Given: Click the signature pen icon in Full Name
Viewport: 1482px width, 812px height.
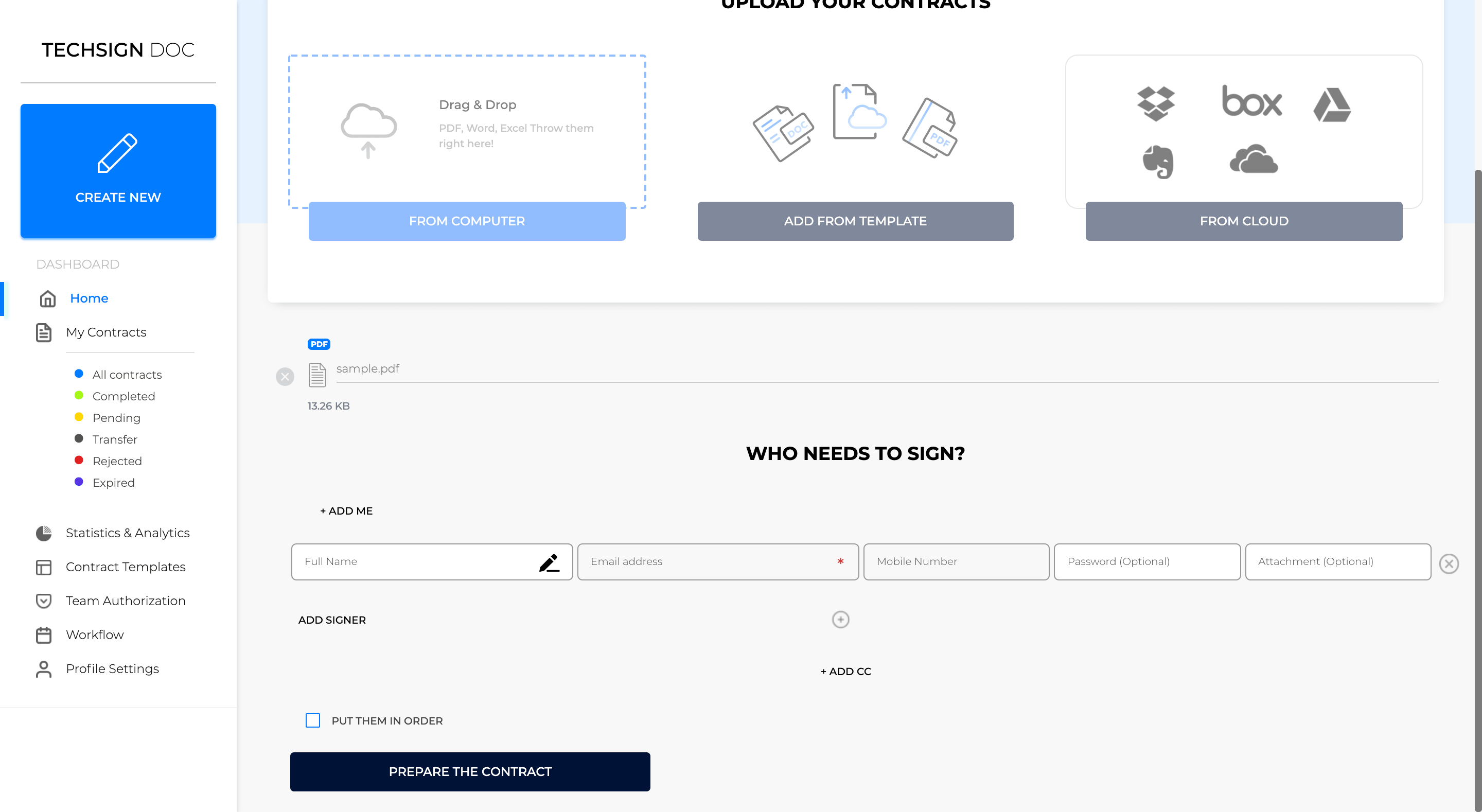Looking at the screenshot, I should coord(549,562).
